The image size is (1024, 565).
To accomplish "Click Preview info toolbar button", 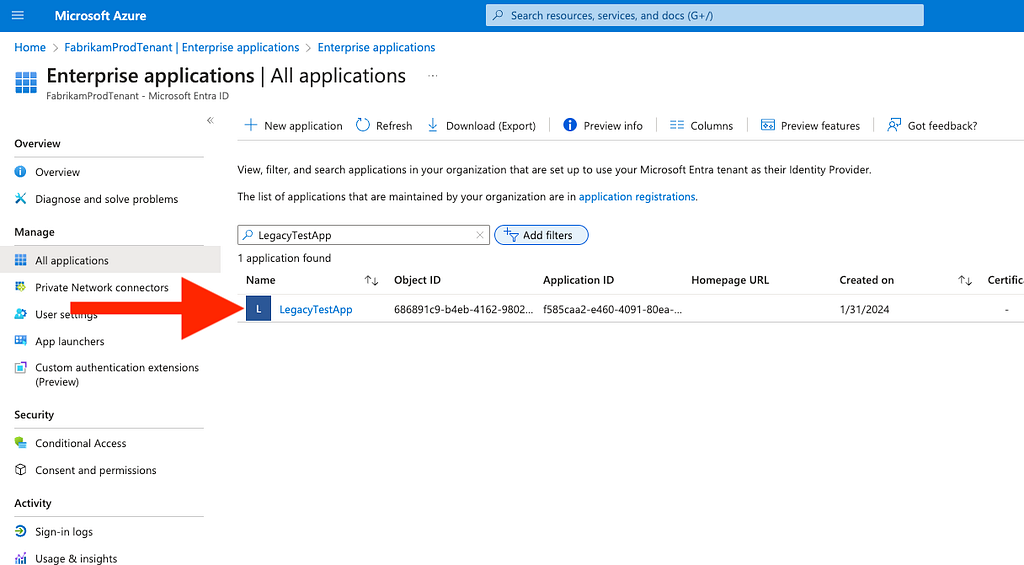I will tap(603, 125).
